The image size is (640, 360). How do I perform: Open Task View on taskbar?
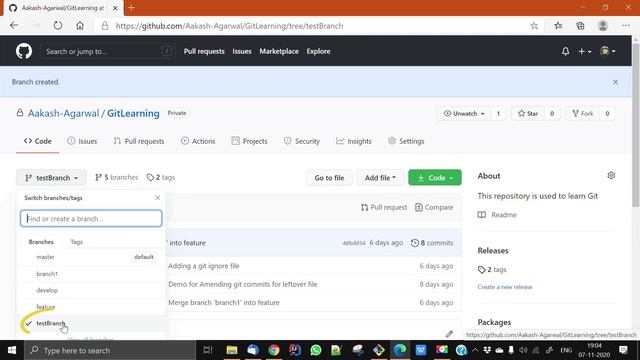click(208, 350)
